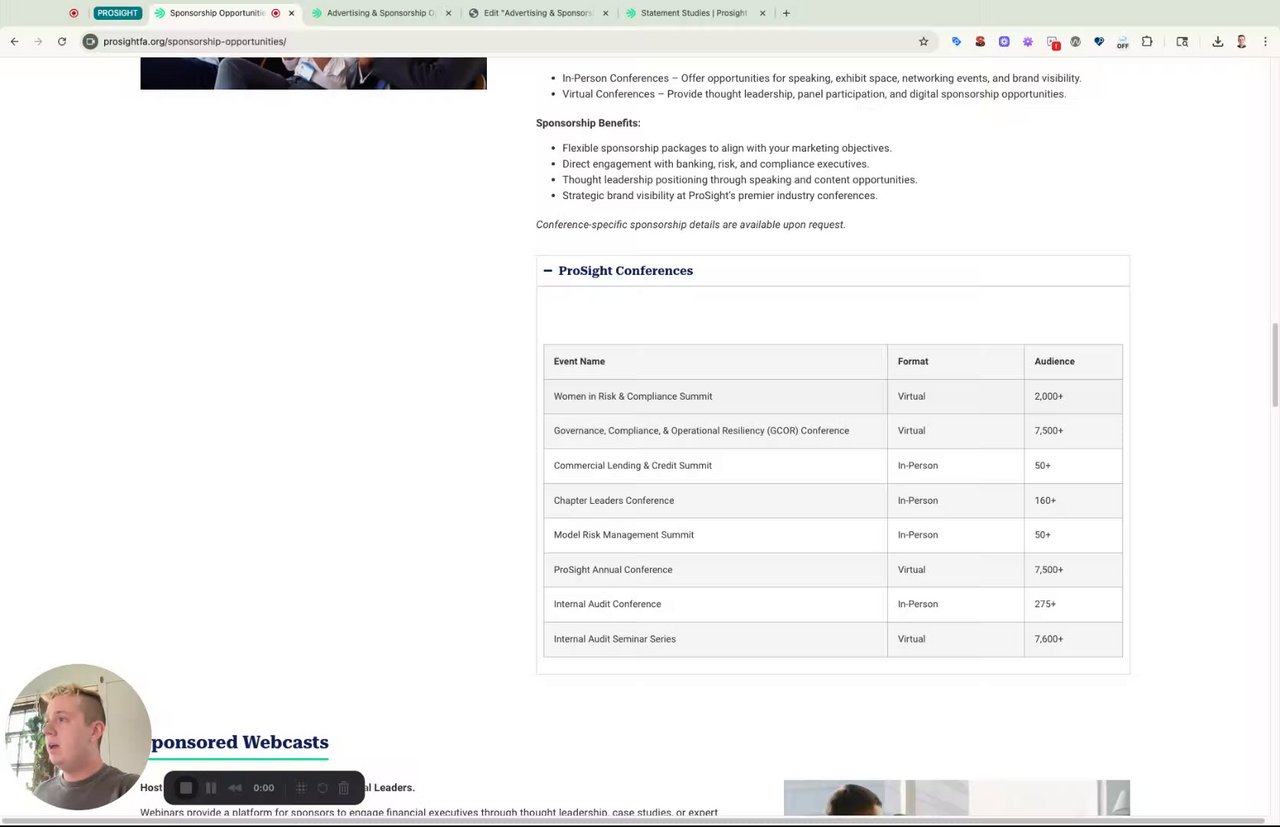Open the blue tag extension
Viewport: 1280px width, 827px height.
click(x=956, y=41)
